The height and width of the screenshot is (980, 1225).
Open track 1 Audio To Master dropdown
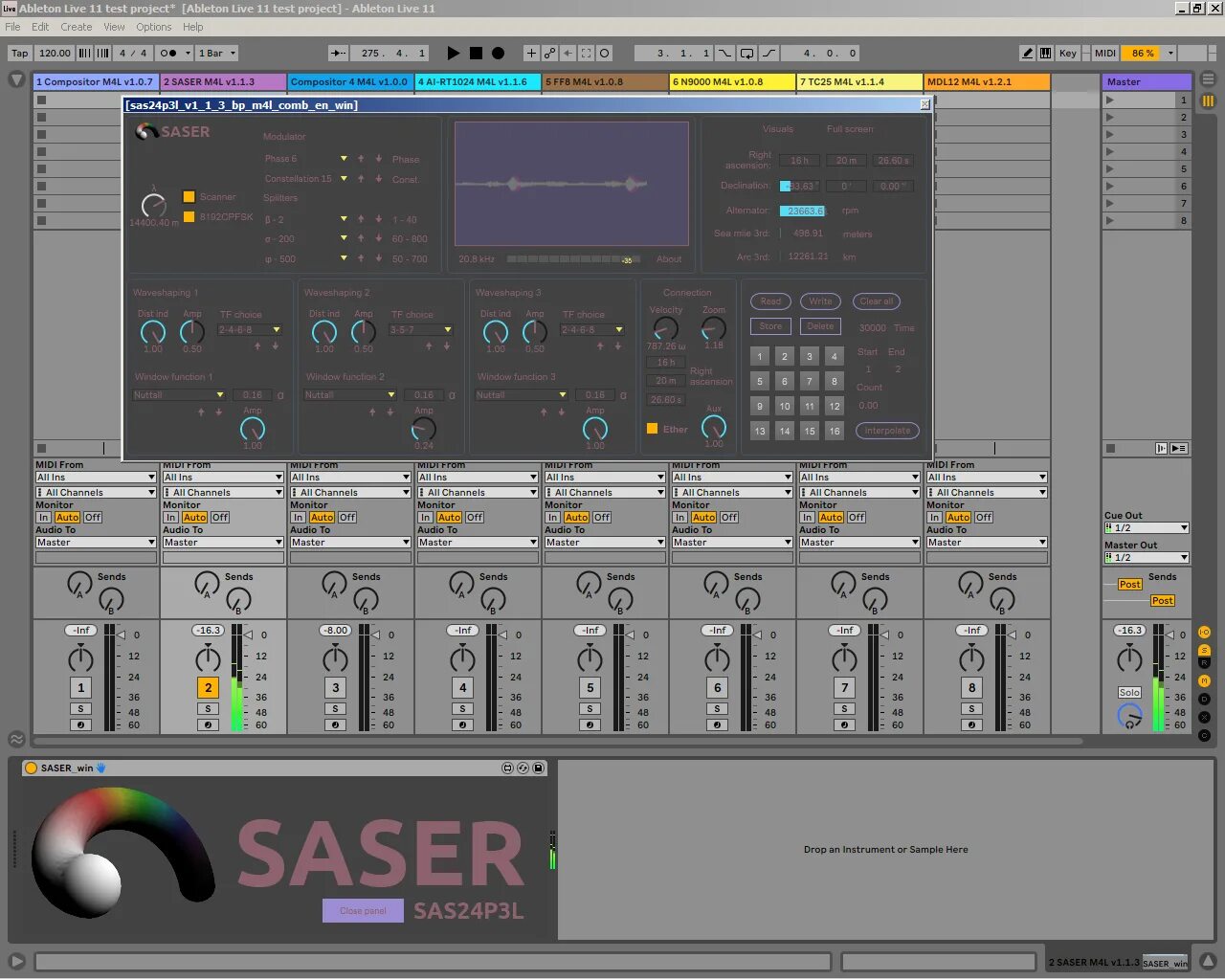click(95, 543)
